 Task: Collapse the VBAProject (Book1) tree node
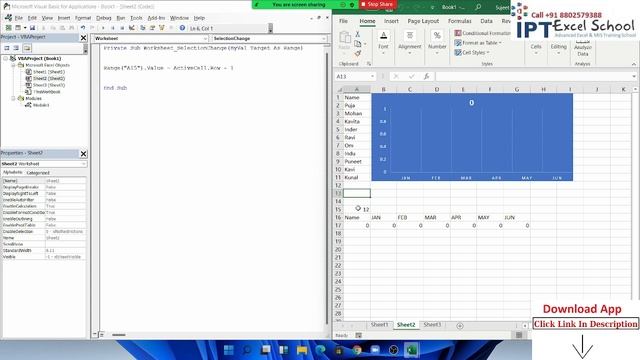point(6,58)
